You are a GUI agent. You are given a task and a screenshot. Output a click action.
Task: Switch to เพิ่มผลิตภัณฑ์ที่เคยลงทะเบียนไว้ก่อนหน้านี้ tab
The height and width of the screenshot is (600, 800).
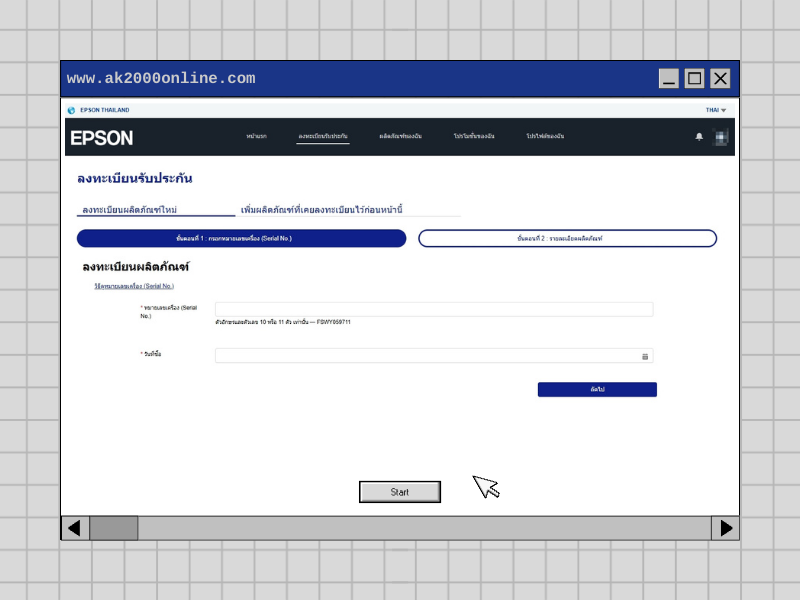coord(321,210)
